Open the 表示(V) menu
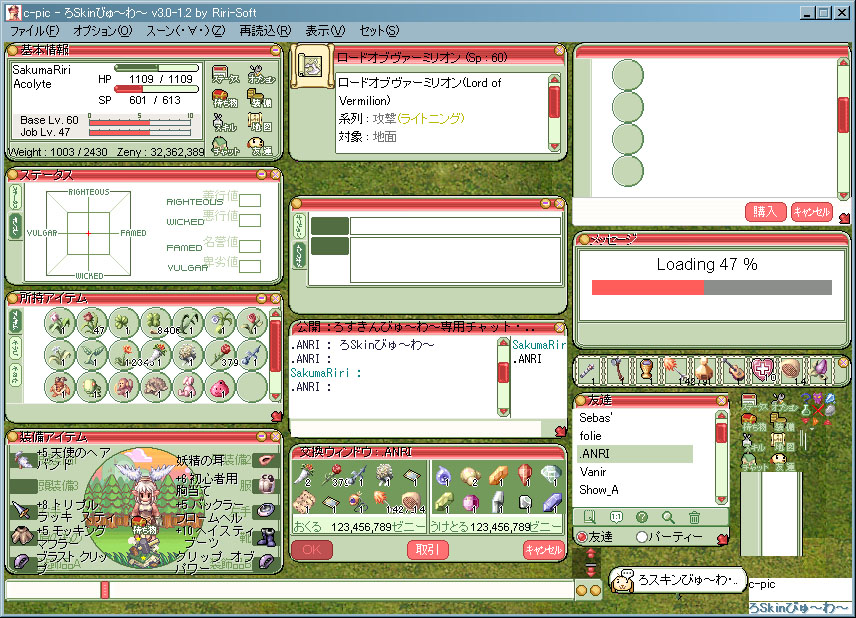 click(325, 31)
